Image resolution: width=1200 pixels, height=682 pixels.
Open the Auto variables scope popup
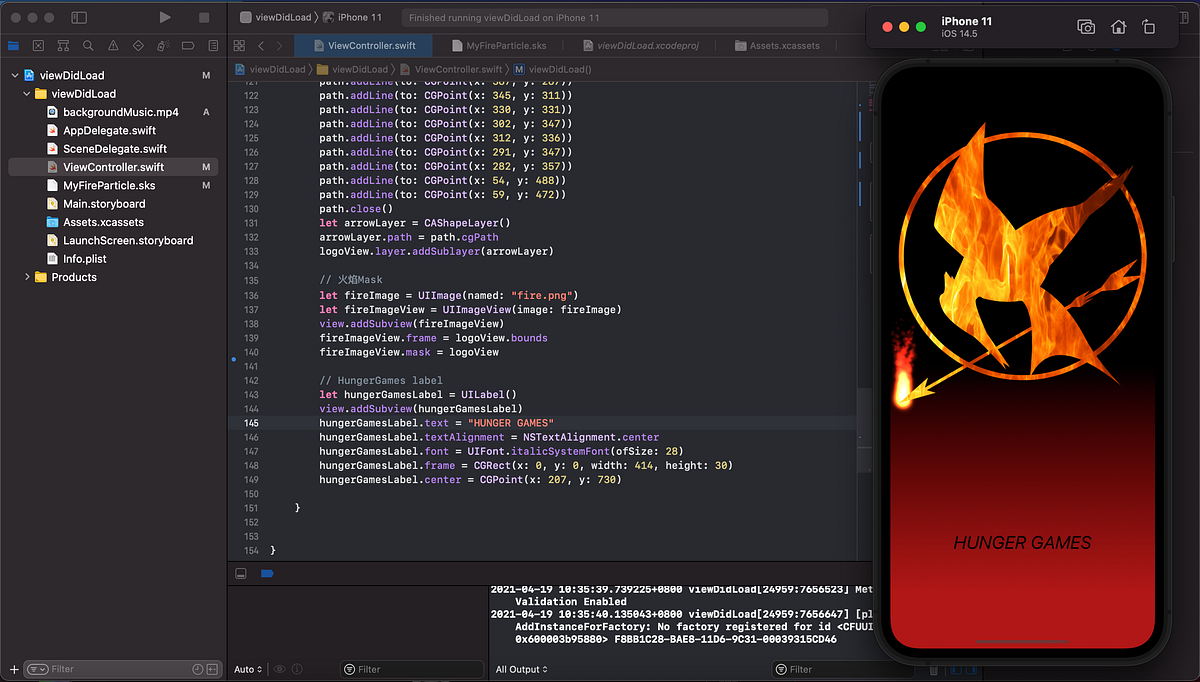point(249,669)
